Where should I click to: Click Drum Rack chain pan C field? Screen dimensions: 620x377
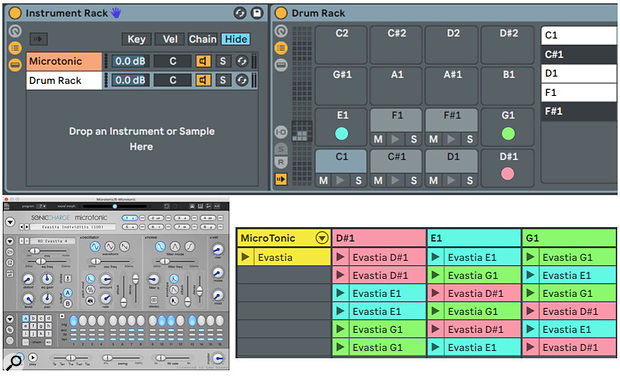pyautogui.click(x=173, y=80)
